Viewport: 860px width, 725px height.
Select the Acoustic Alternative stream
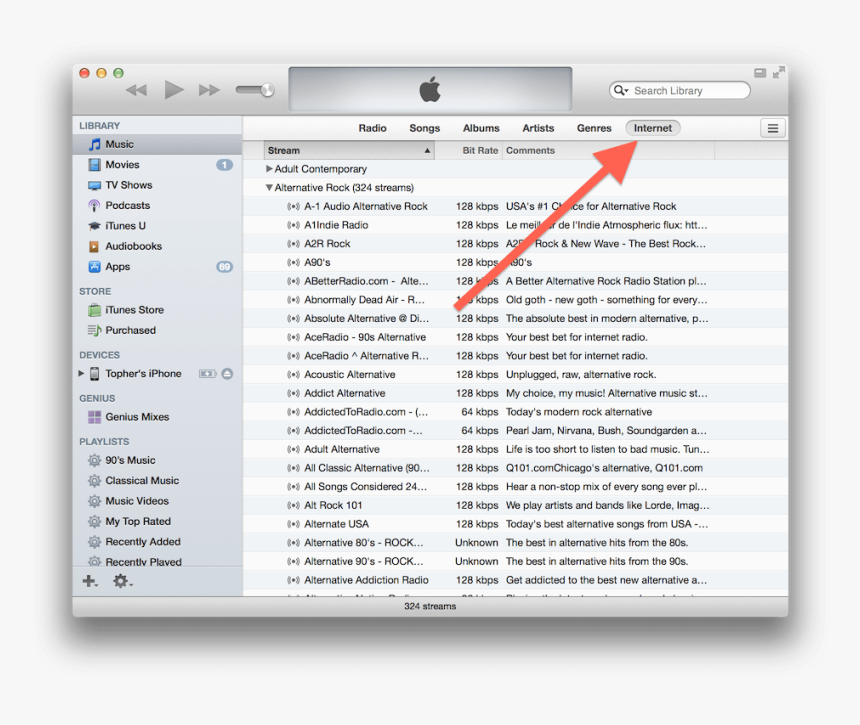pyautogui.click(x=516, y=375)
